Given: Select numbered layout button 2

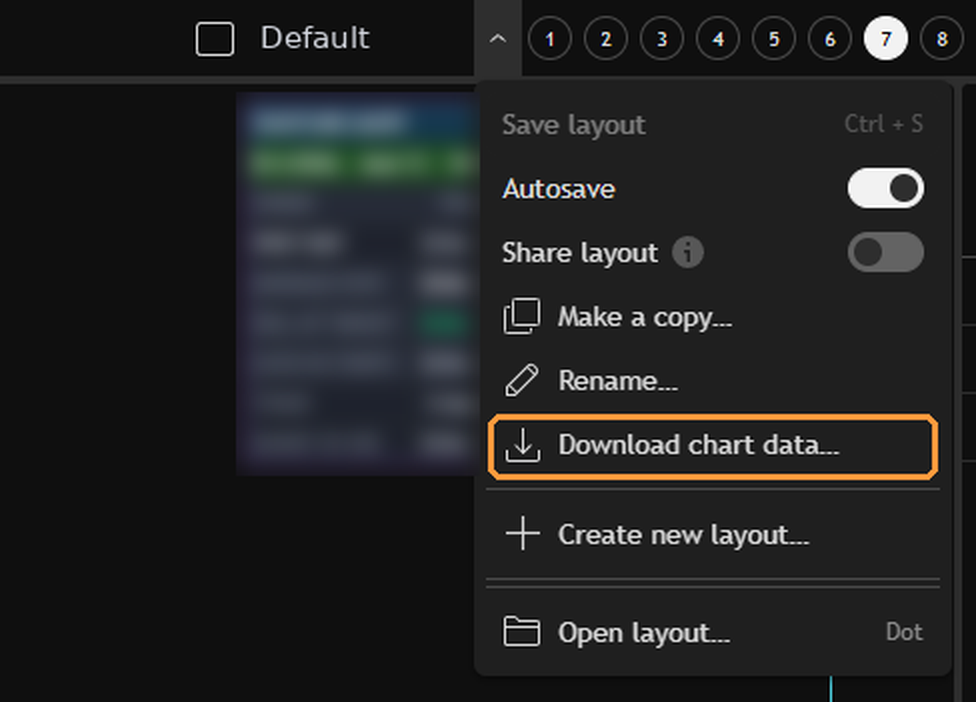Looking at the screenshot, I should pos(606,39).
